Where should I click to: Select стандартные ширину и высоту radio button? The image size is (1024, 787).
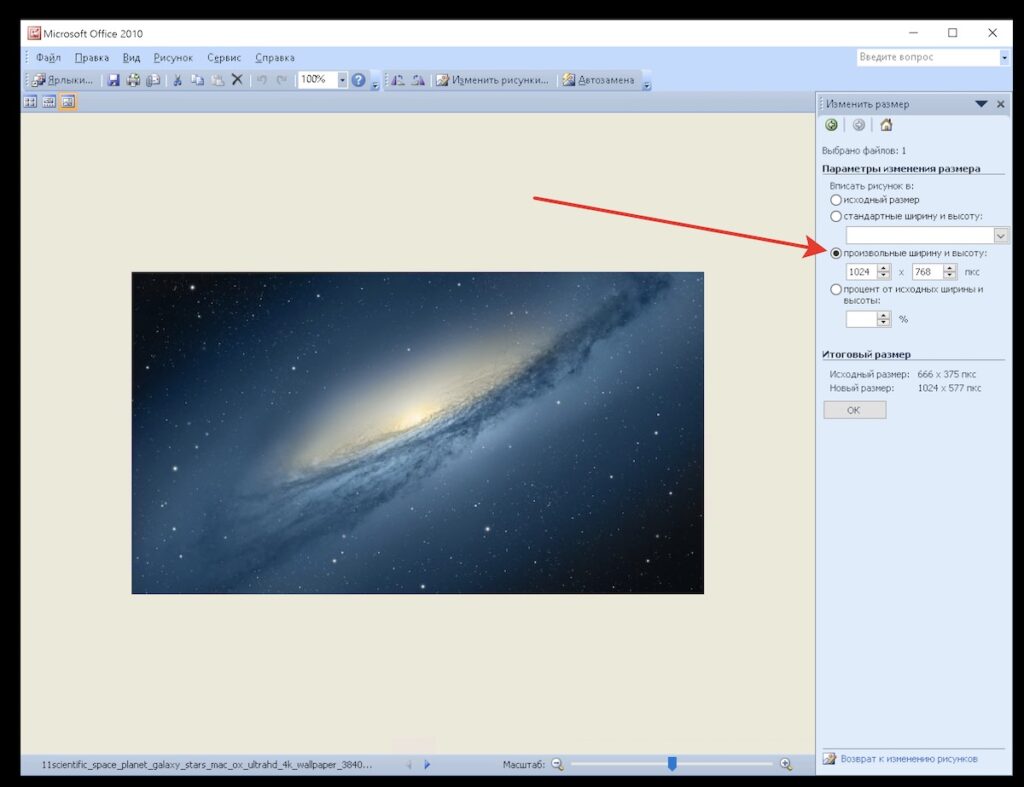pos(836,216)
